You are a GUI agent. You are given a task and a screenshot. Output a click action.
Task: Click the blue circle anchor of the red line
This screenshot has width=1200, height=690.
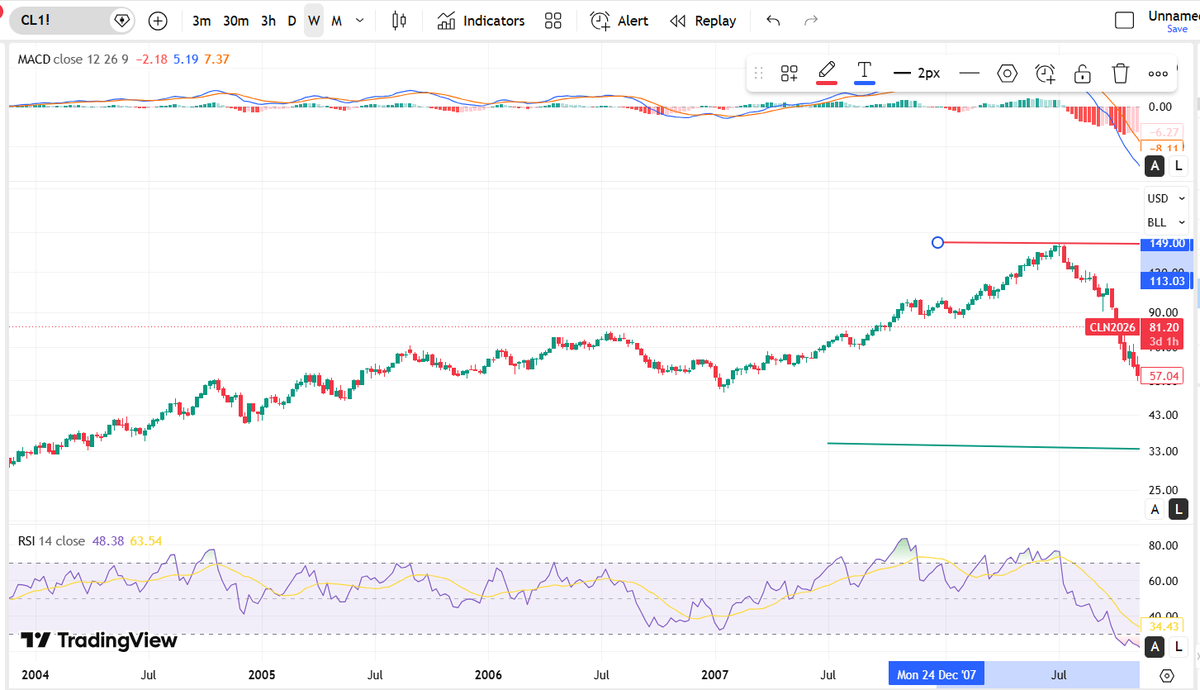(937, 242)
